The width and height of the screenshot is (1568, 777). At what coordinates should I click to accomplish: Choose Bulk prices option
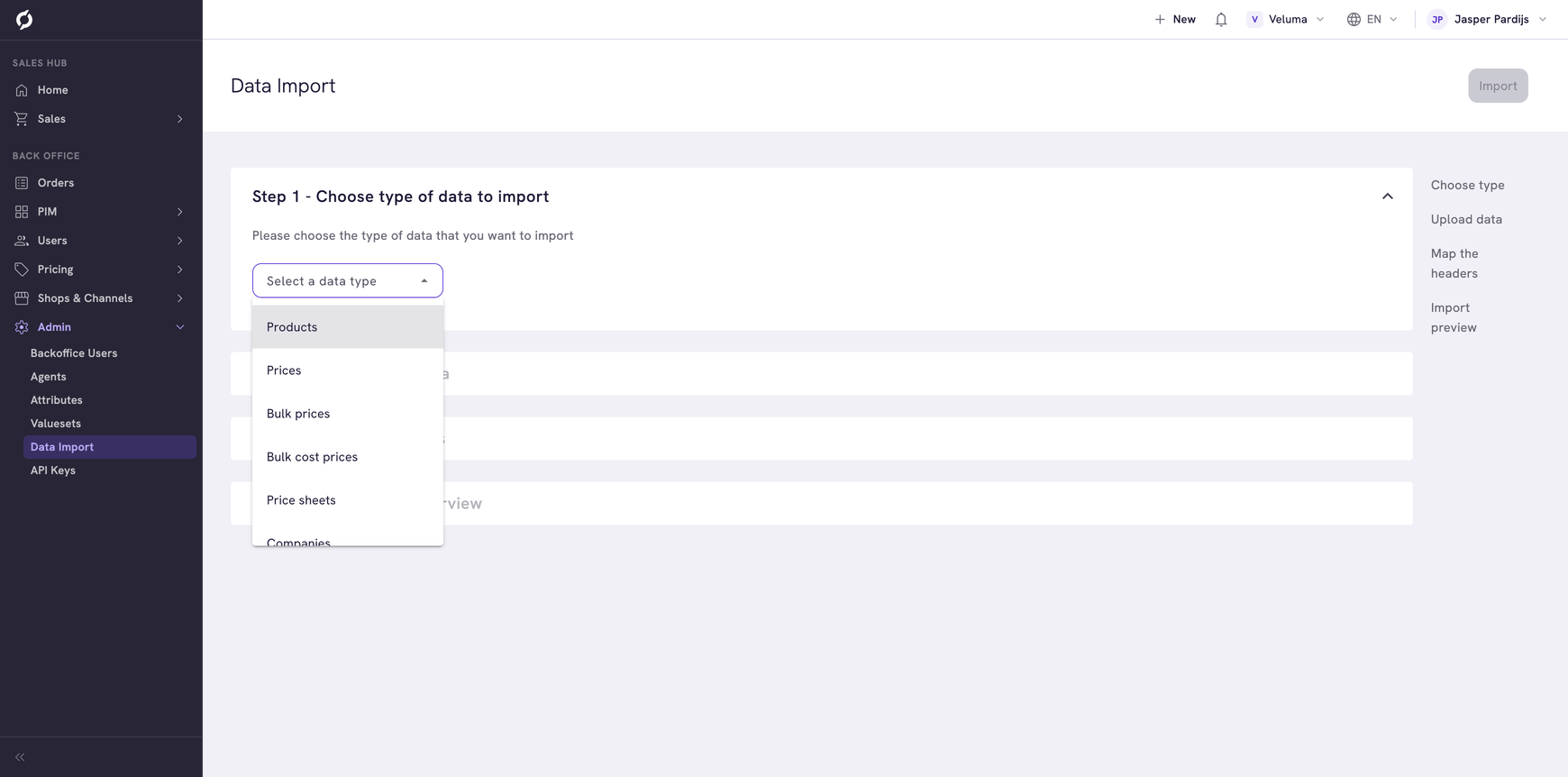[348, 414]
